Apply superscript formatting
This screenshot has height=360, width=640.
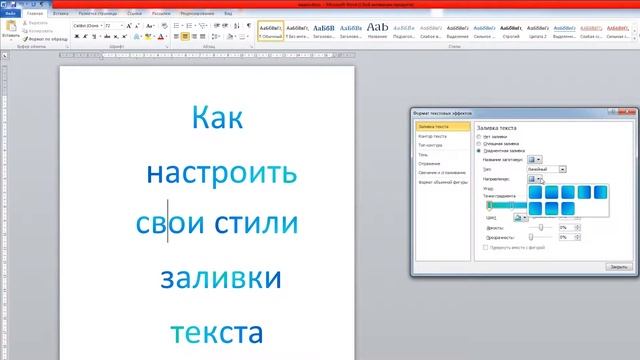(x=124, y=37)
